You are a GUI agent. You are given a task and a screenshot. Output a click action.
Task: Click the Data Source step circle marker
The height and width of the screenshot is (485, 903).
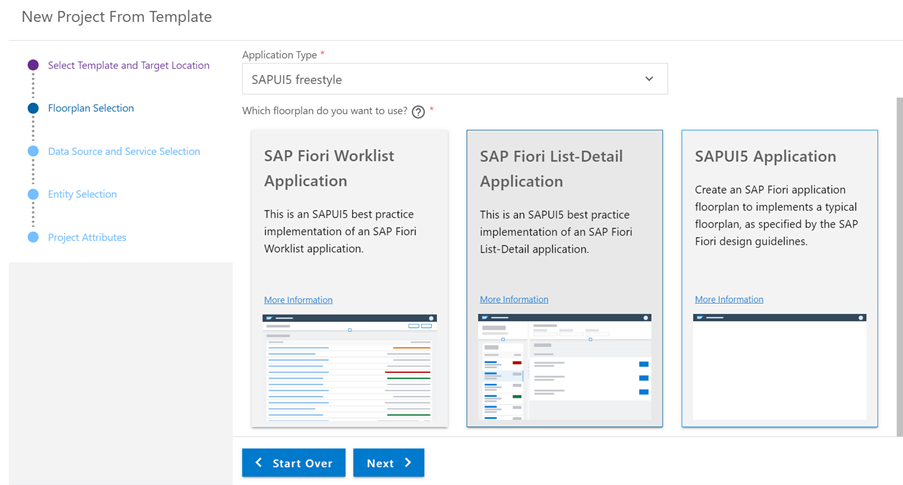tap(33, 151)
